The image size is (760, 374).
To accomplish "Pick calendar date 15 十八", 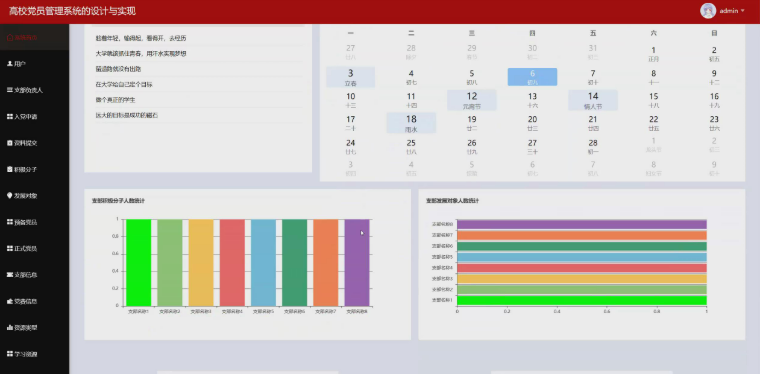I will 653,100.
